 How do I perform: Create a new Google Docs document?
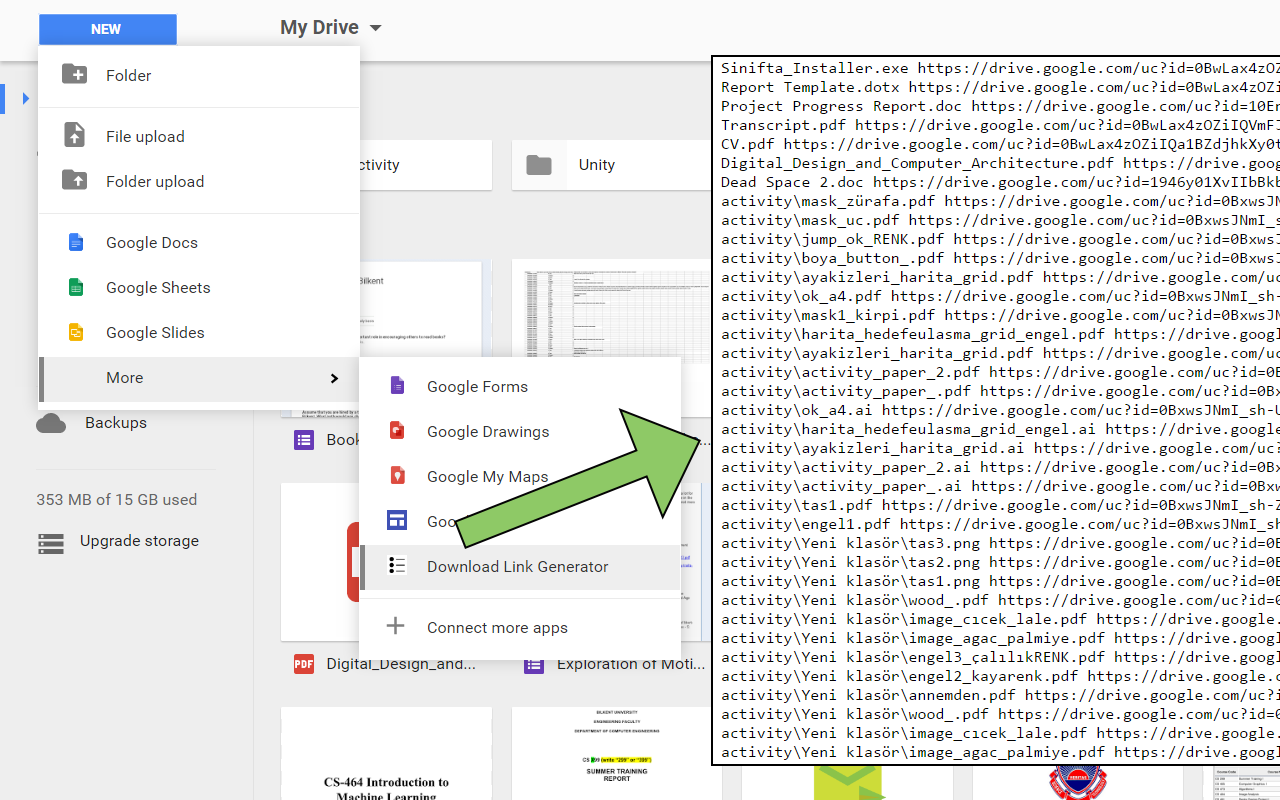[198, 242]
